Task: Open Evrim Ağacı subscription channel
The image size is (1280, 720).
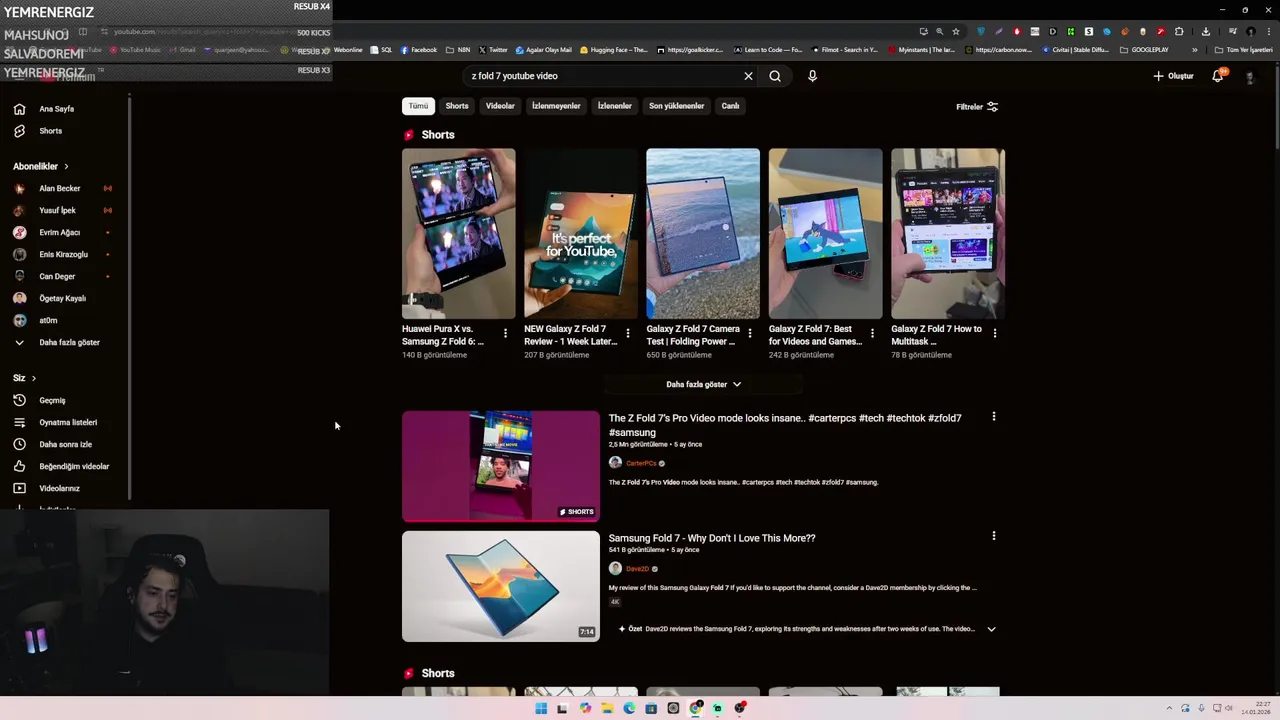Action: tap(60, 232)
